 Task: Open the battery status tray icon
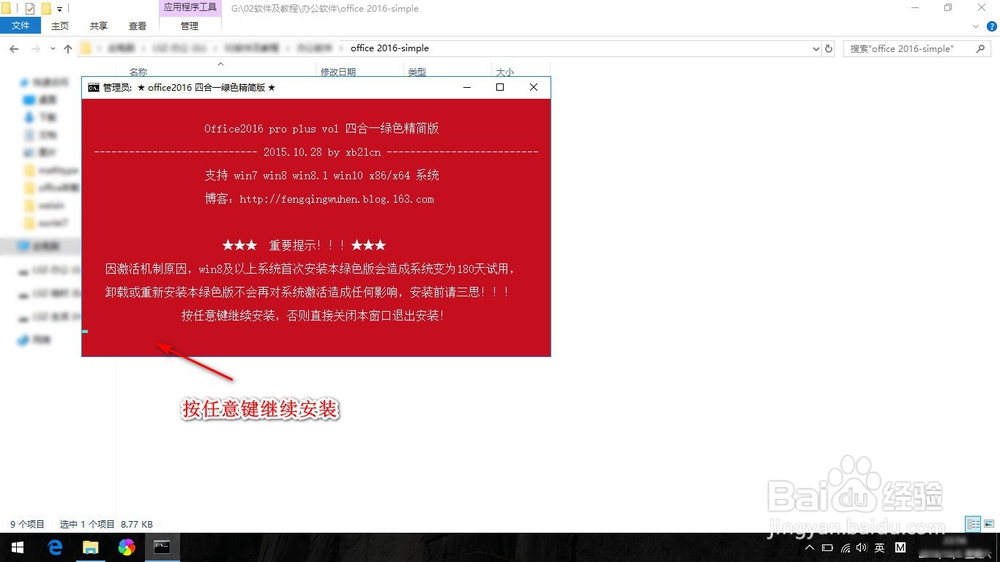(x=827, y=547)
